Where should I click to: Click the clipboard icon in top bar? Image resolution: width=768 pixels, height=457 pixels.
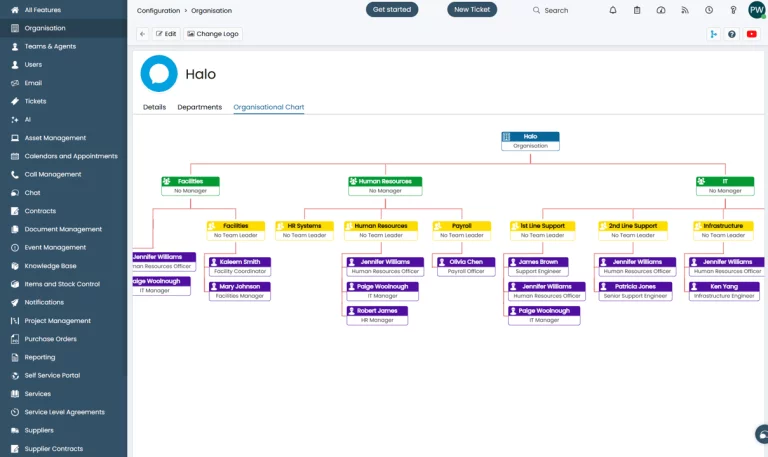637,10
